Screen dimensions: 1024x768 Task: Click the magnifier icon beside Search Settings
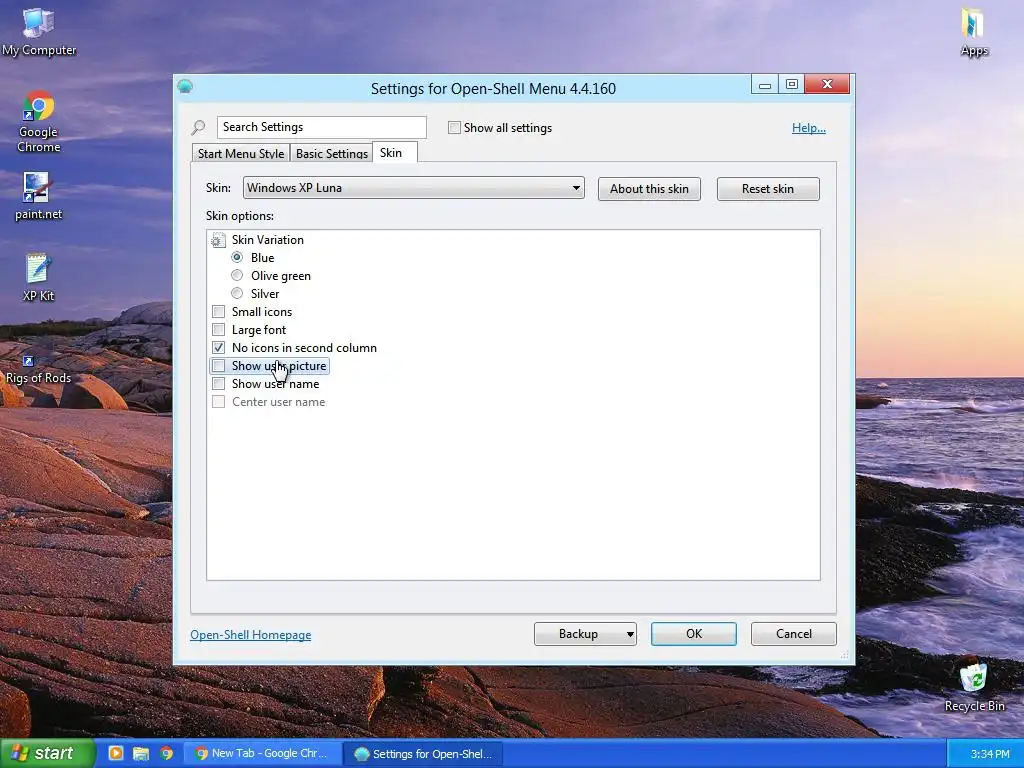199,127
